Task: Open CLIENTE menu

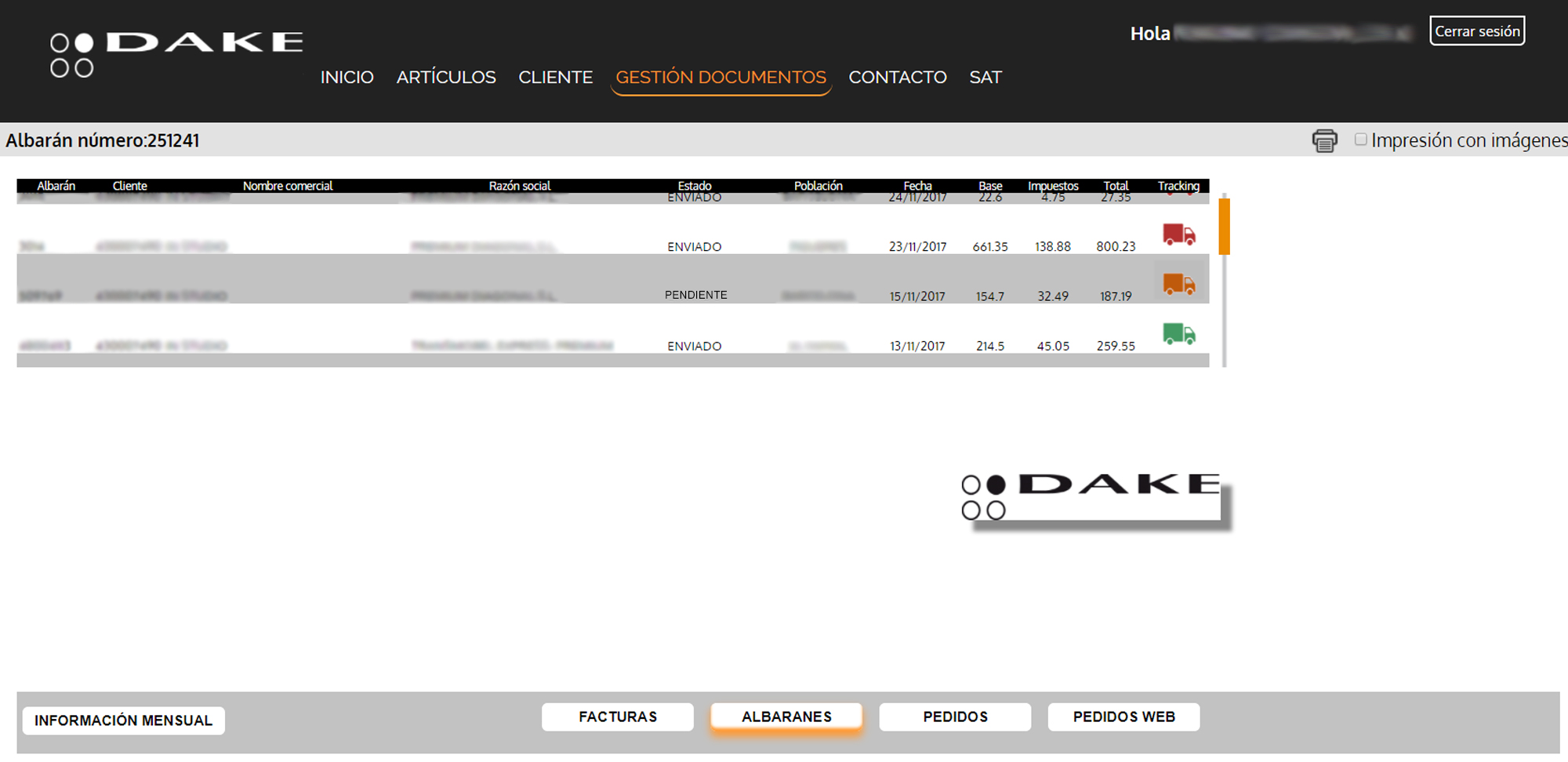Action: point(555,77)
